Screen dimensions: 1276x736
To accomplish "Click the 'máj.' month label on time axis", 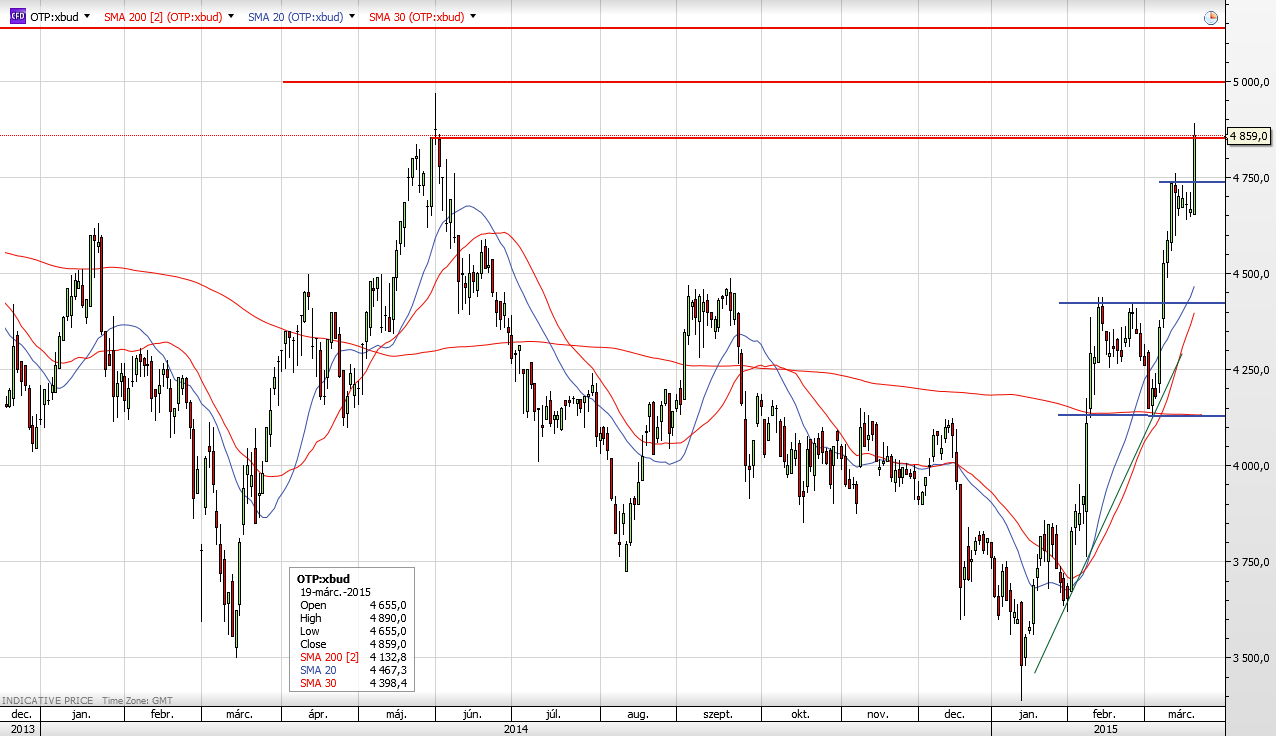I will point(397,715).
